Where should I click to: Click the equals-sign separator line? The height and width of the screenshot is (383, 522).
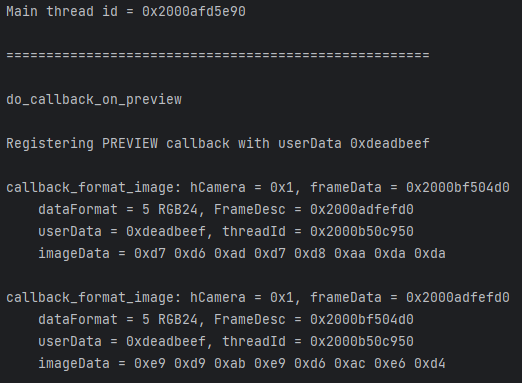pos(218,55)
